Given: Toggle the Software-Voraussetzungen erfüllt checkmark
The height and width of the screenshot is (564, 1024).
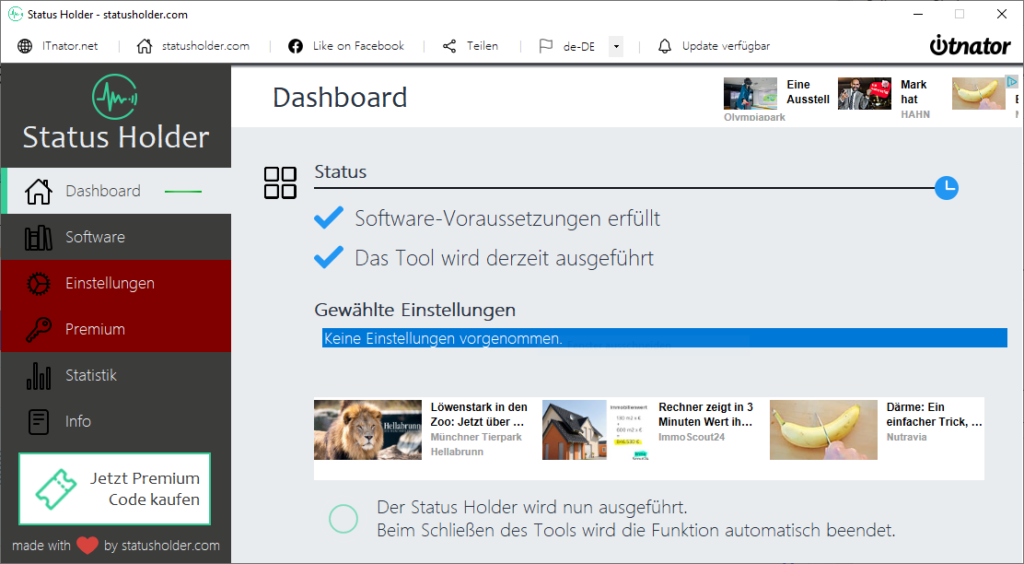Looking at the screenshot, I should [328, 218].
